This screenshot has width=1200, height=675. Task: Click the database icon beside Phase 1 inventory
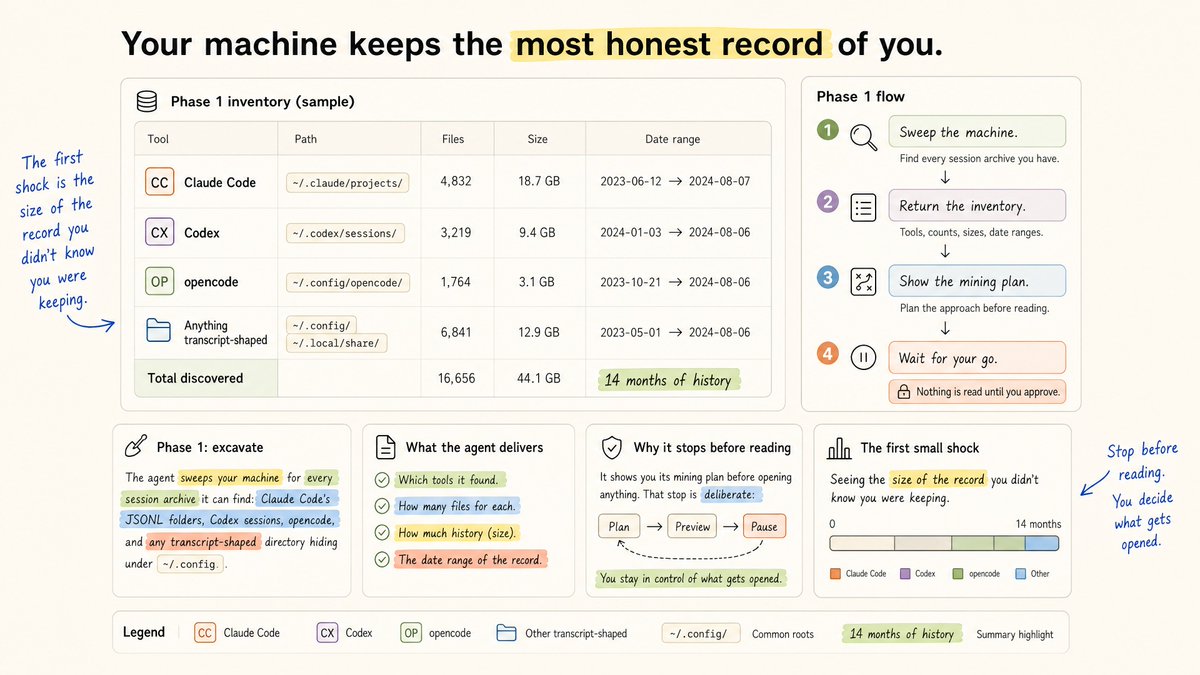[x=147, y=102]
